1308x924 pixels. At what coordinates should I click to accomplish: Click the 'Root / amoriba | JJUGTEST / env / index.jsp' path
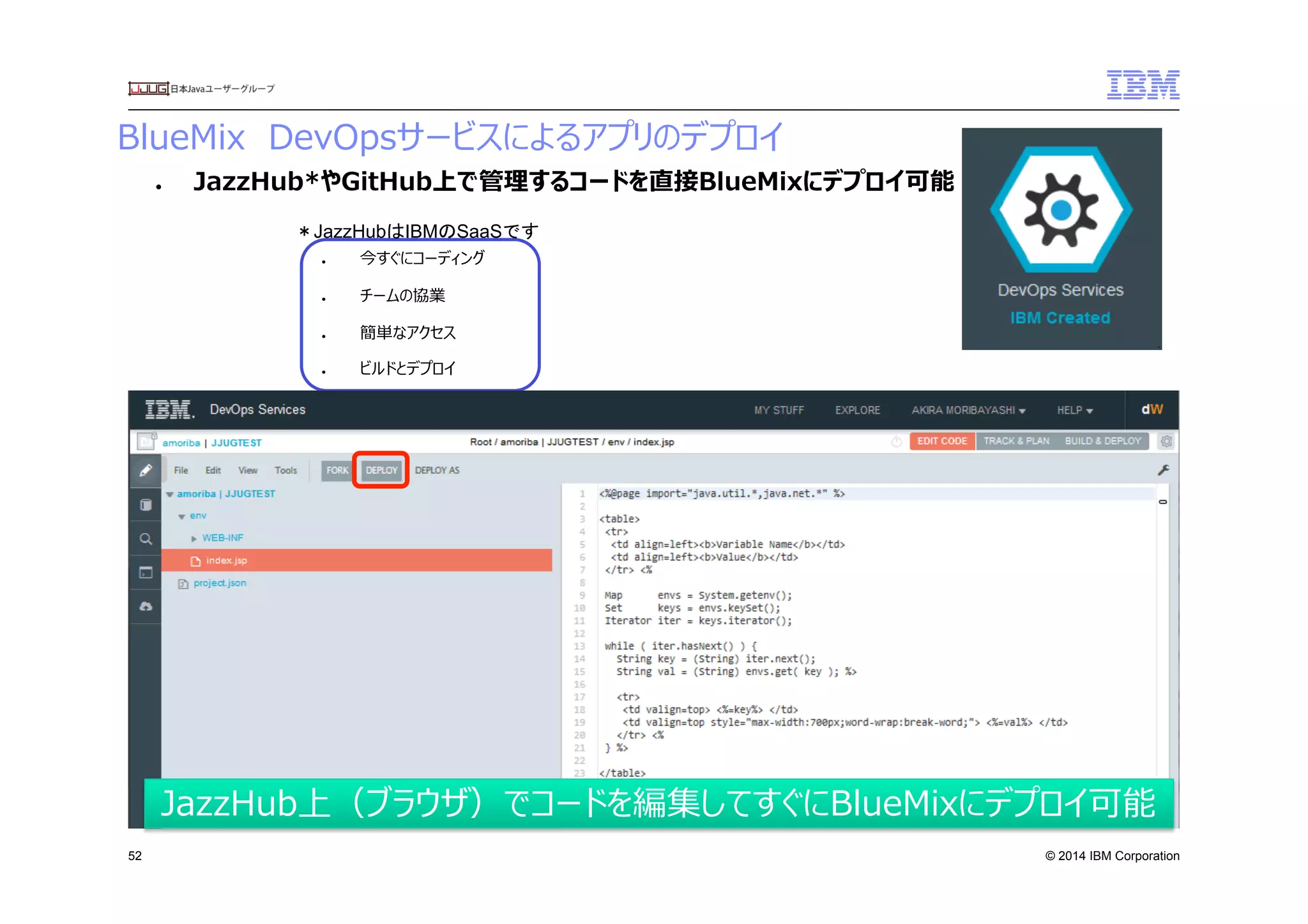tap(572, 442)
